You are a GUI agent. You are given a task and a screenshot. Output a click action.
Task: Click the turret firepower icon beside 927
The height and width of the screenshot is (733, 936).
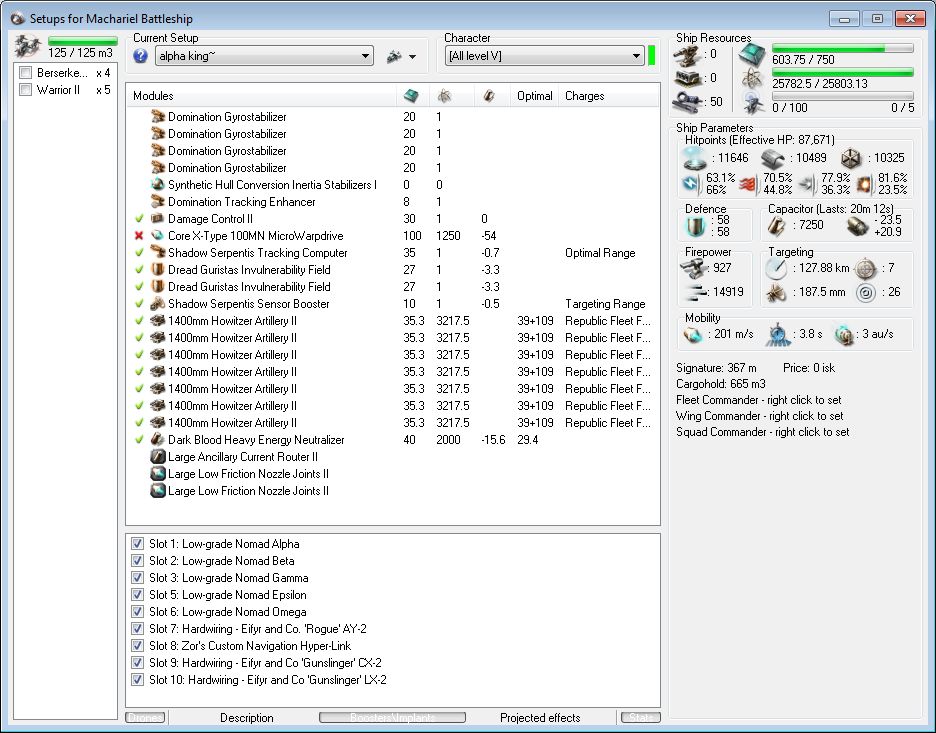click(x=692, y=268)
